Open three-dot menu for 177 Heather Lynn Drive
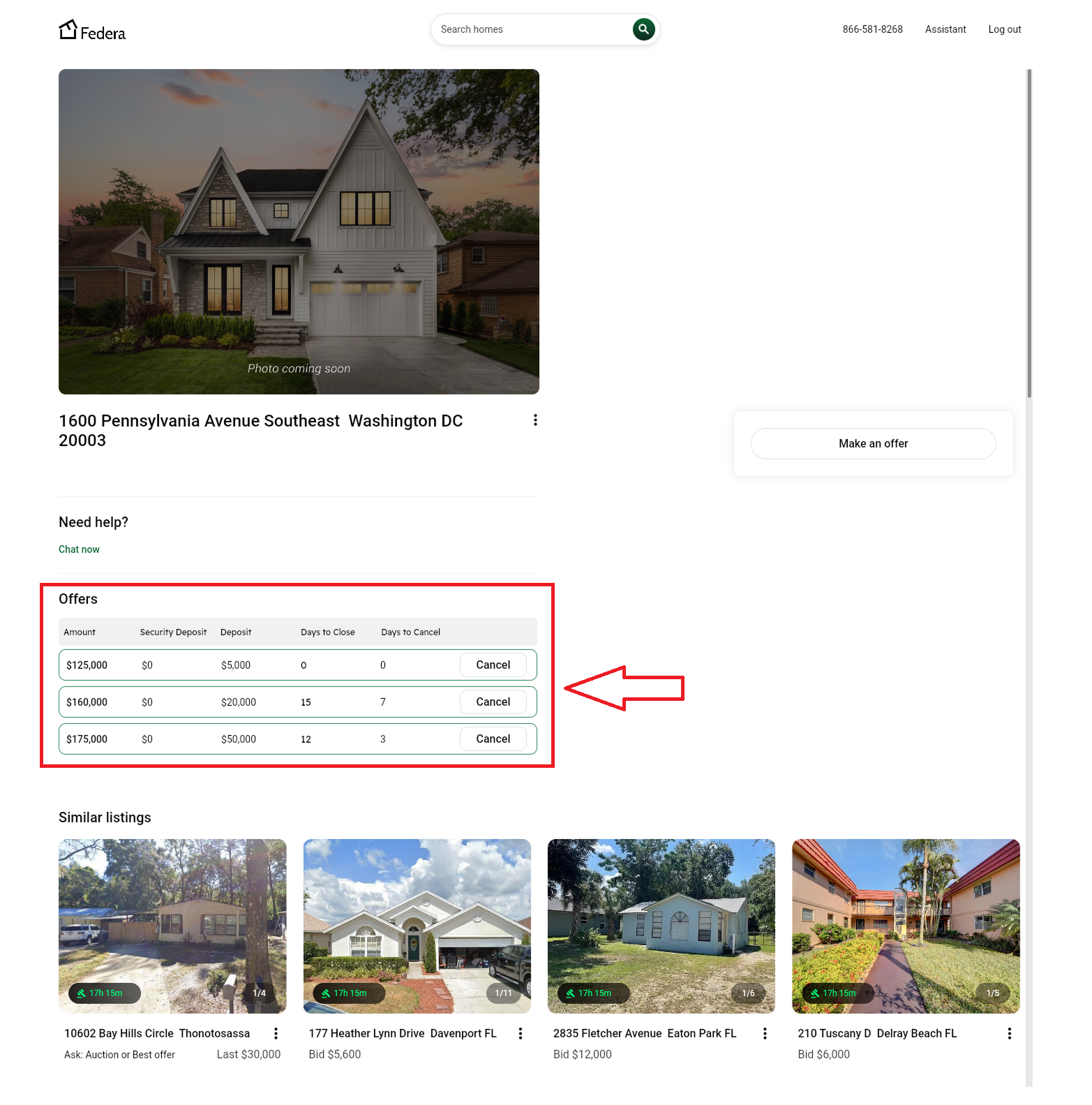 pos(521,1034)
